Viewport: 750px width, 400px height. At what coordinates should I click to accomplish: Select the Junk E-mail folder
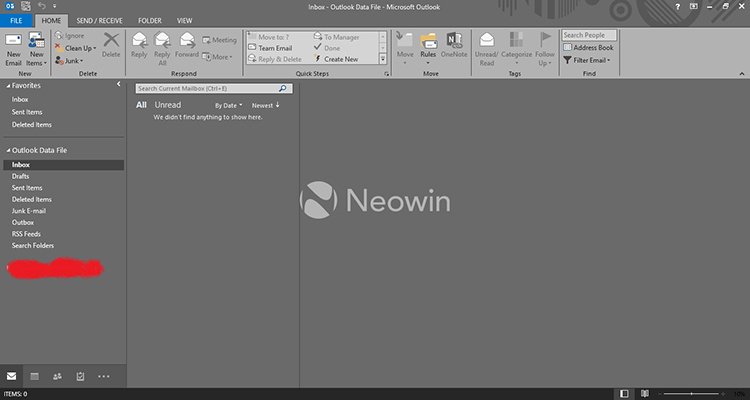[x=29, y=211]
